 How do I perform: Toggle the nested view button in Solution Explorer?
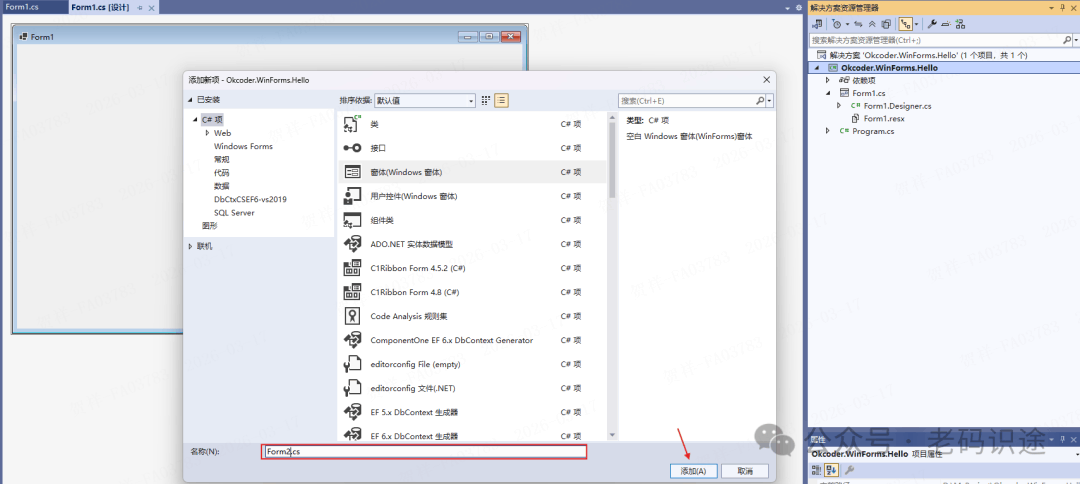coord(907,24)
